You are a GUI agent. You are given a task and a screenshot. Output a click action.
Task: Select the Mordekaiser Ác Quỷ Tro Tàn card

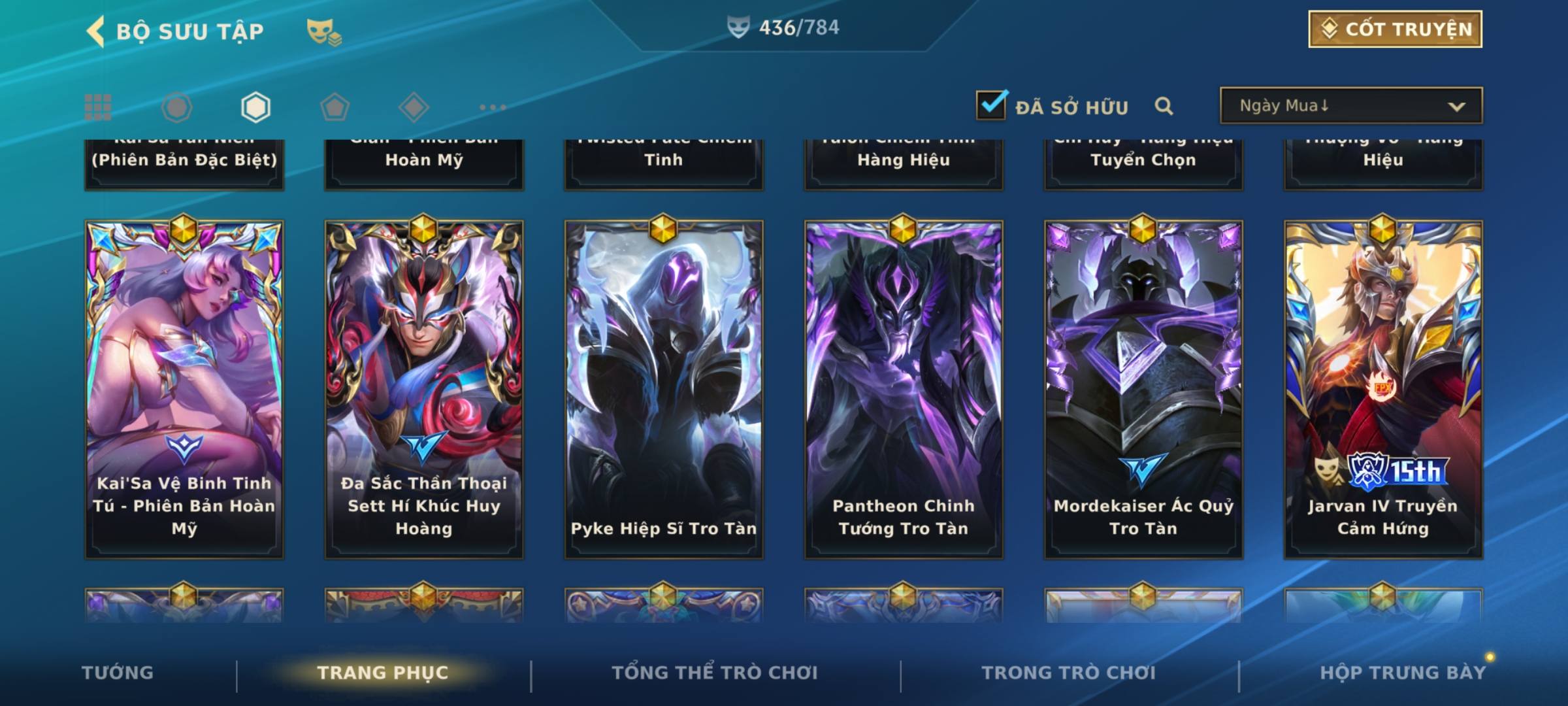click(x=1143, y=390)
